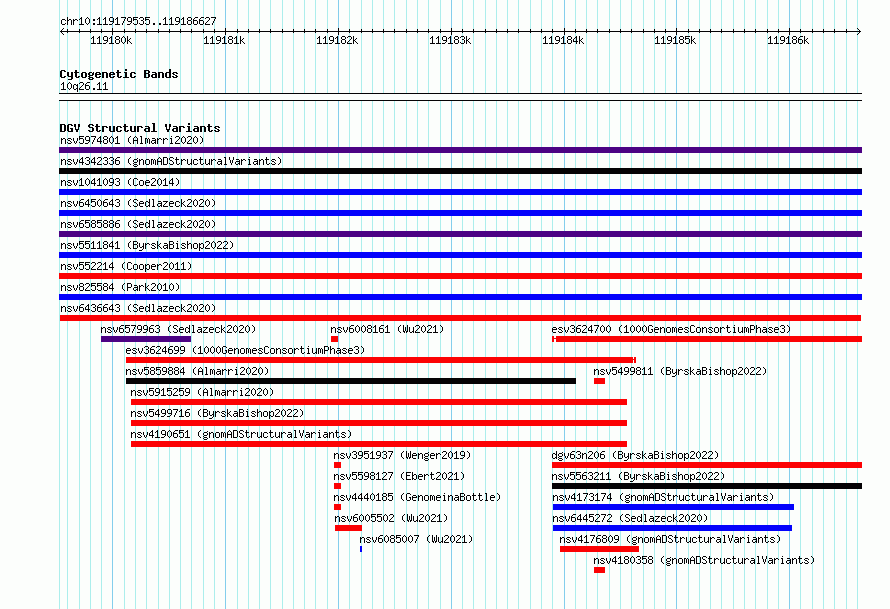Select the nsv5915259 red variant bar
Viewport: 890px width, 609px height.
pyautogui.click(x=379, y=402)
